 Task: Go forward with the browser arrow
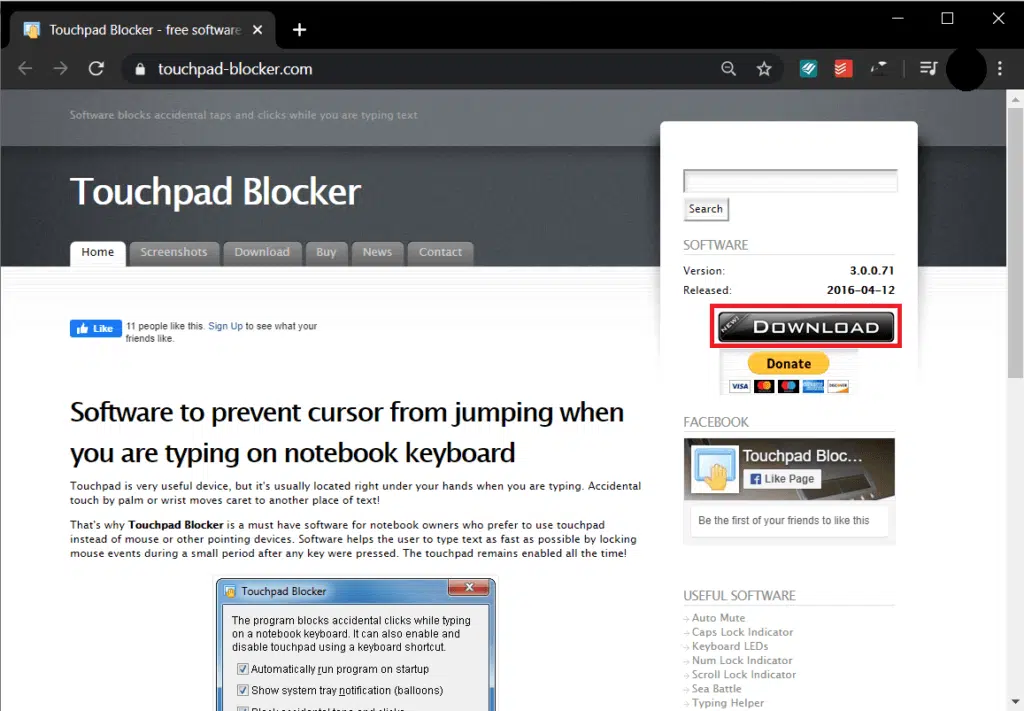tap(61, 69)
